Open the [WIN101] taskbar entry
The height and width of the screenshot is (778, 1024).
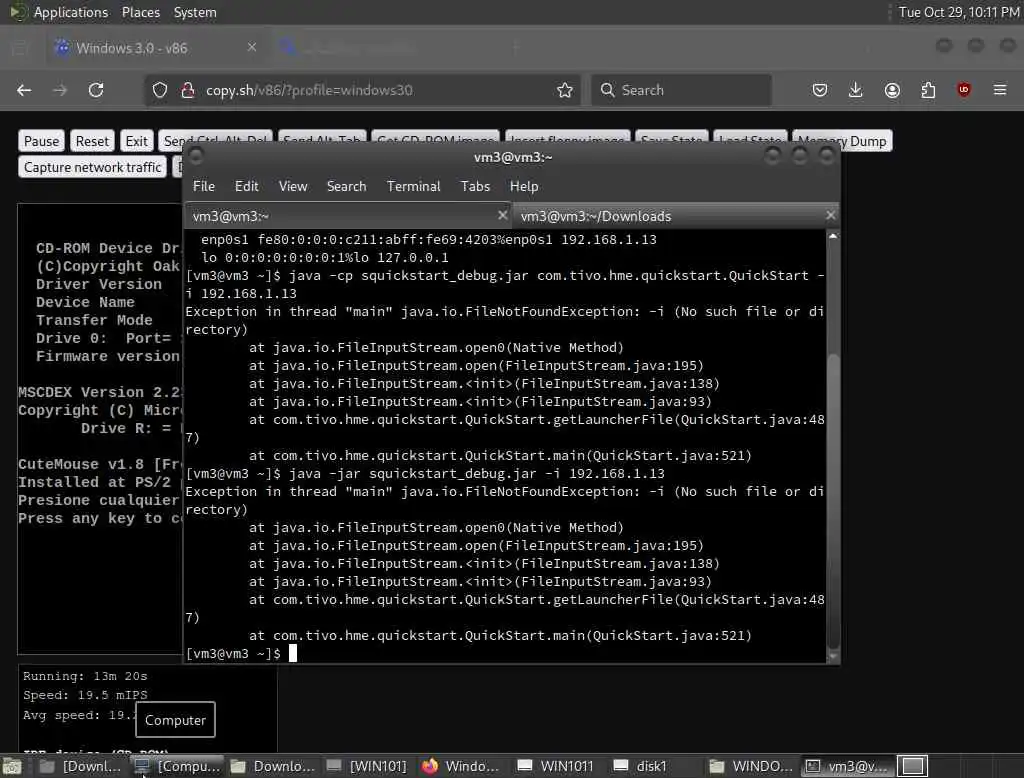[x=366, y=766]
